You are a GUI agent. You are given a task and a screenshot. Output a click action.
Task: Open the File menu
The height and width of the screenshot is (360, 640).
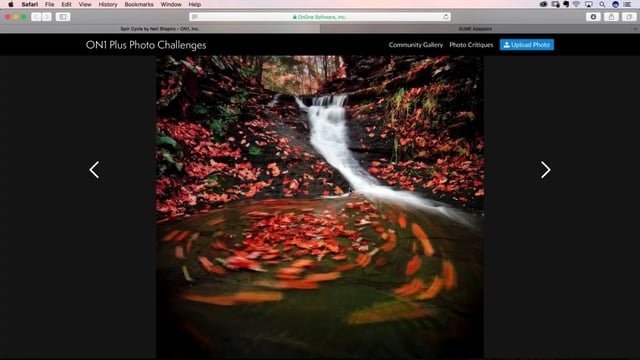pyautogui.click(x=49, y=4)
